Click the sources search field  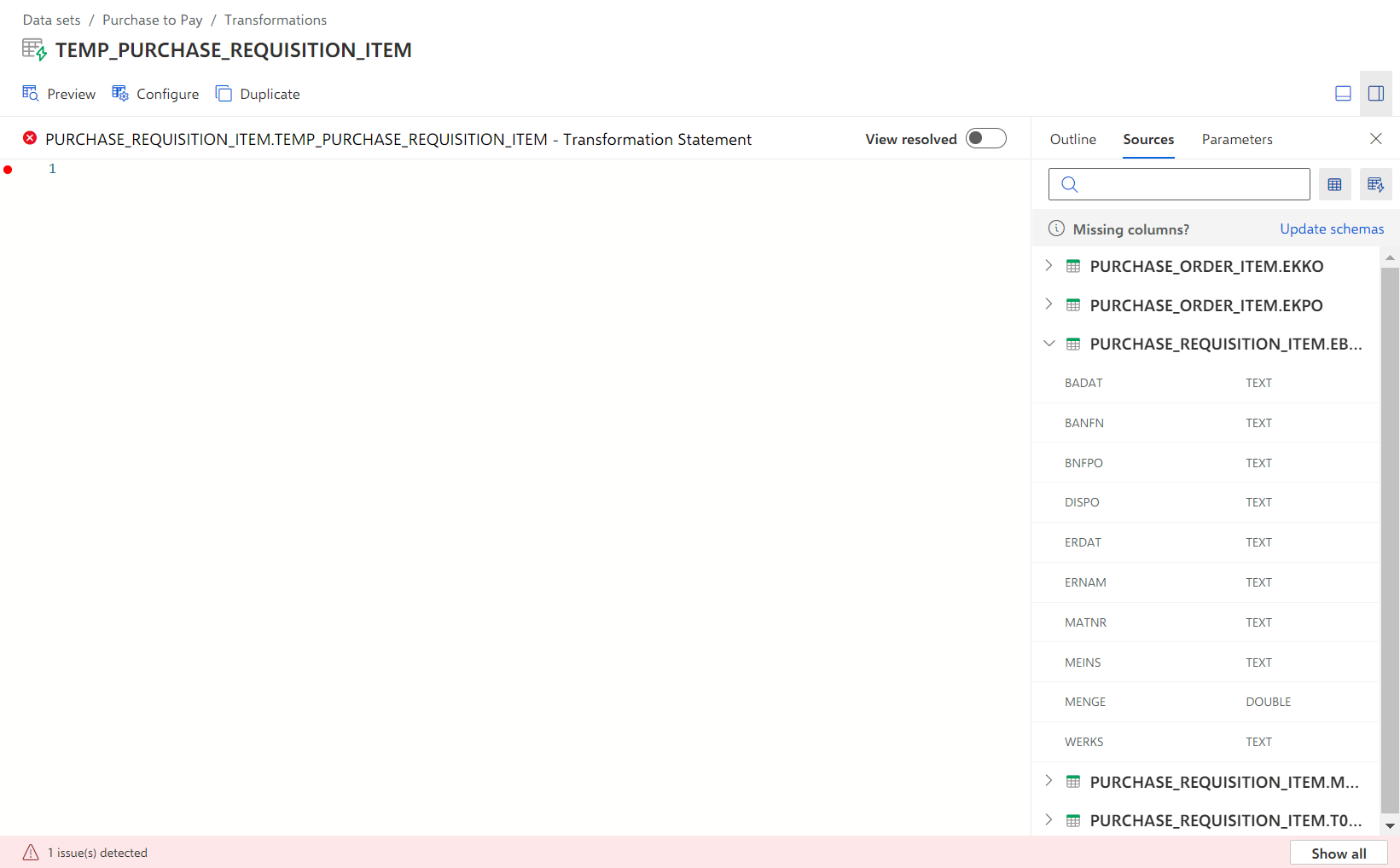(x=1179, y=184)
